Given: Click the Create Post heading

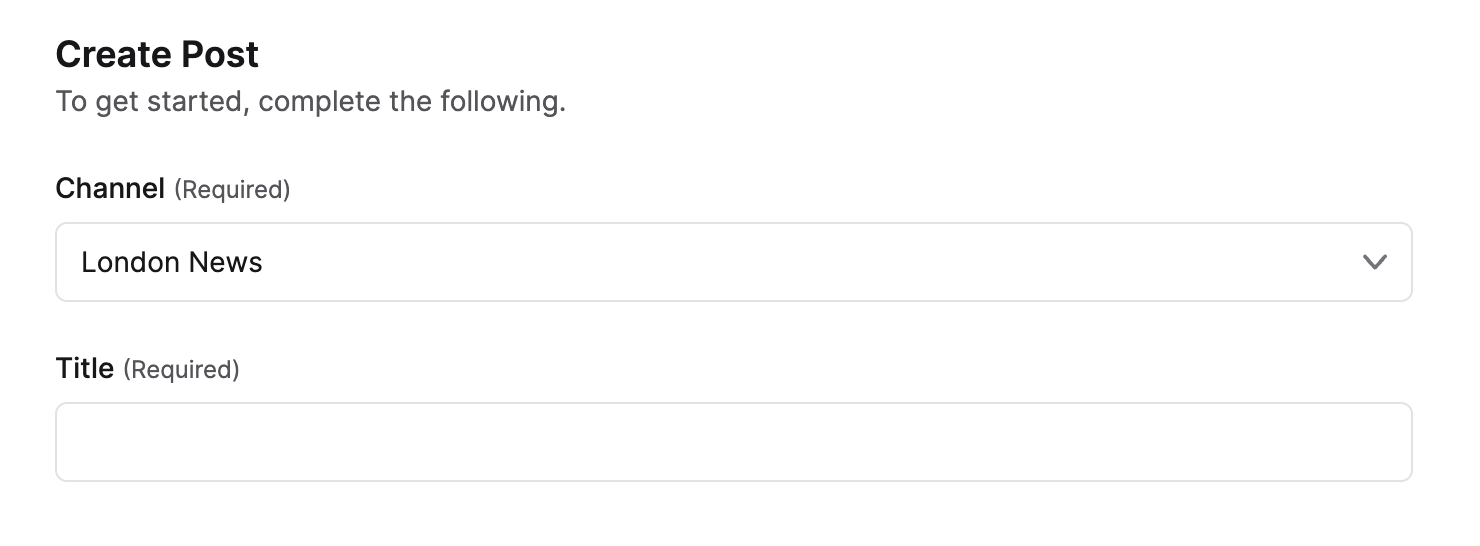Looking at the screenshot, I should click(157, 54).
